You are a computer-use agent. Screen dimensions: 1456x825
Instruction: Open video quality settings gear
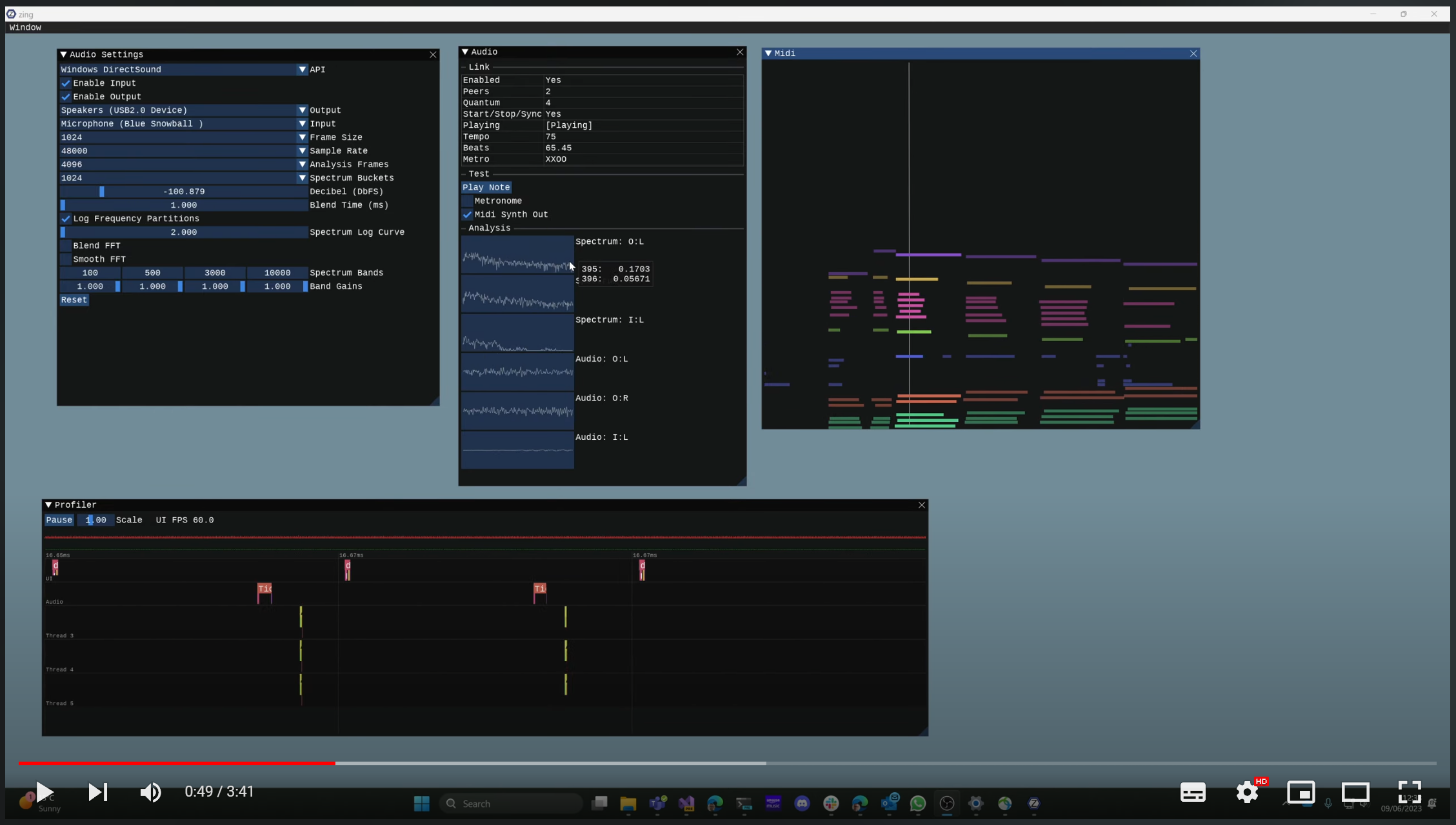point(1246,792)
